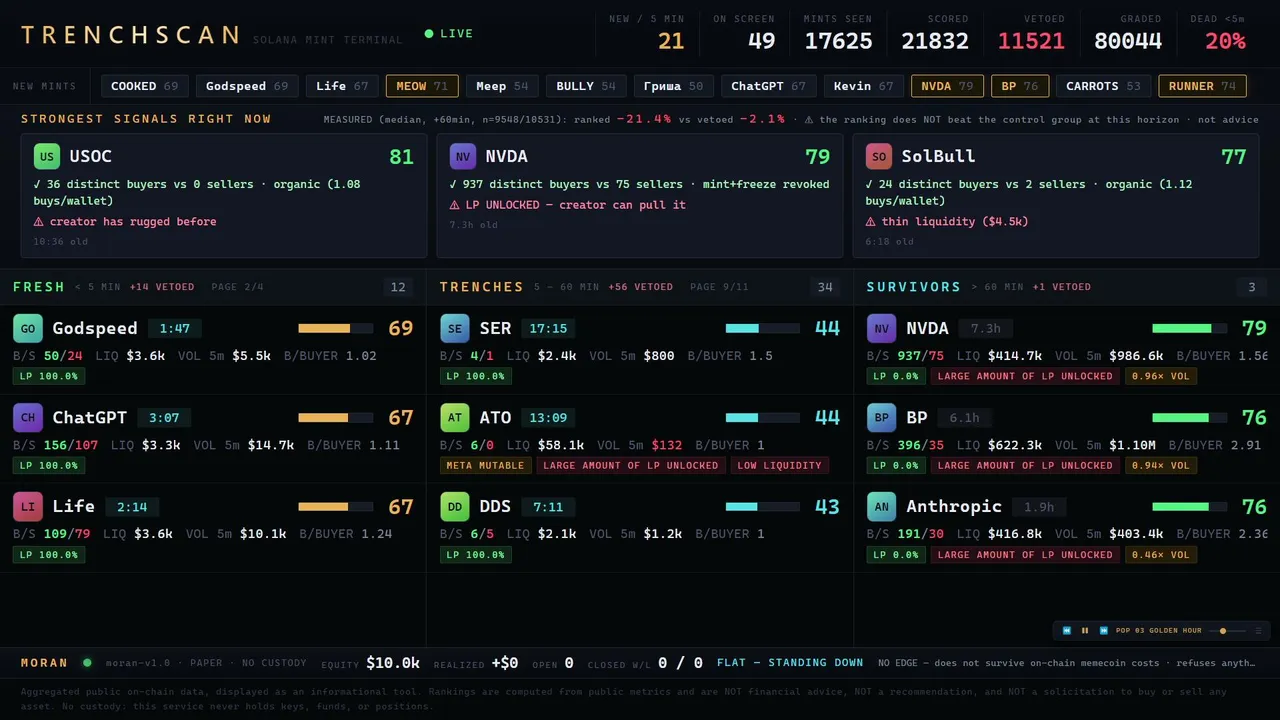The width and height of the screenshot is (1280, 720).
Task: Select the Godspeed 69 mint chip
Action: (247, 86)
